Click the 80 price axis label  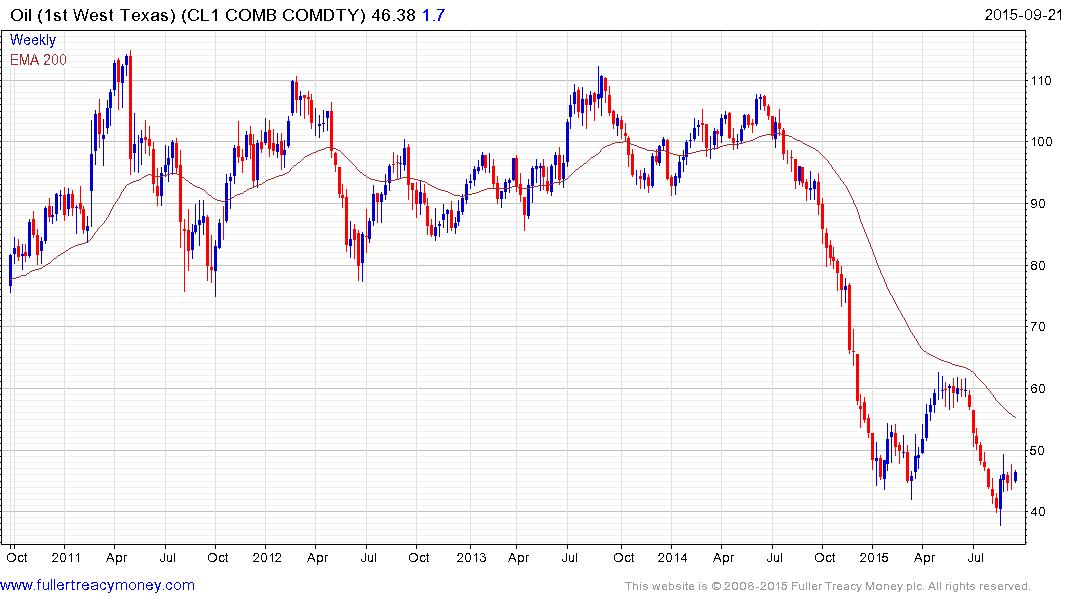tap(1038, 265)
